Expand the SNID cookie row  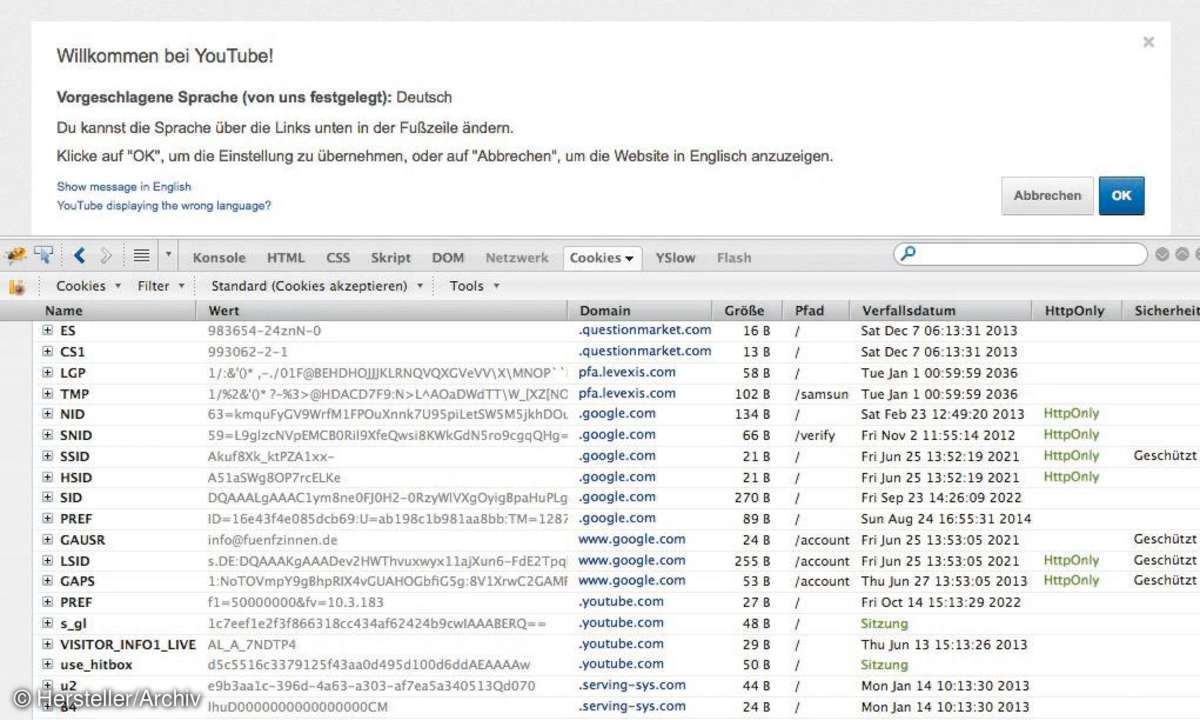[47, 435]
